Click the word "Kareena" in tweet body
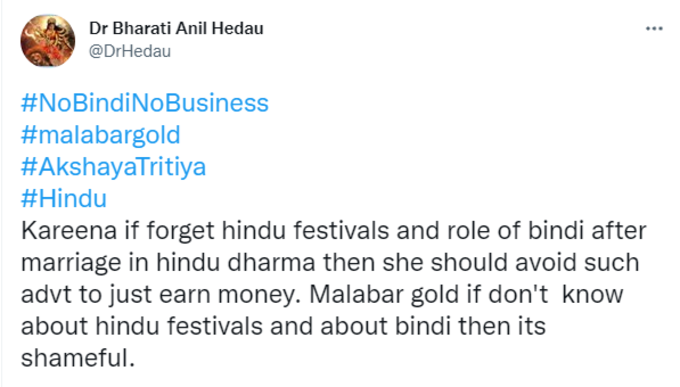The height and width of the screenshot is (387, 680). tap(69, 231)
